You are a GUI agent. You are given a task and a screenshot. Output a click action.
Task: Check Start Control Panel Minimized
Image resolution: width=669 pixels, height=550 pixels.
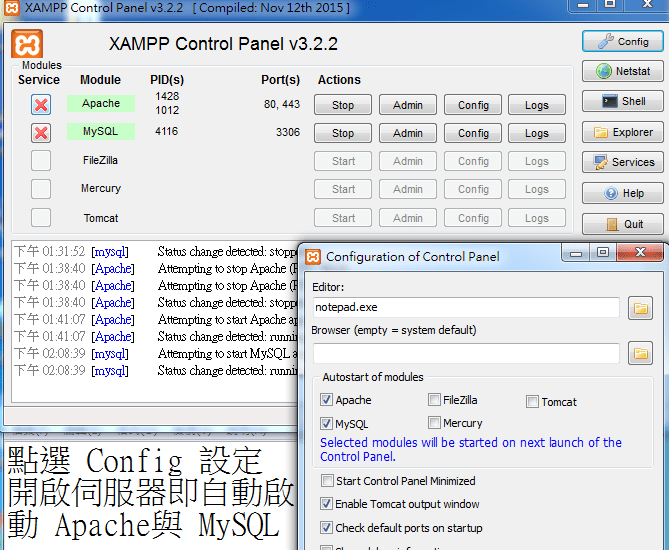327,481
